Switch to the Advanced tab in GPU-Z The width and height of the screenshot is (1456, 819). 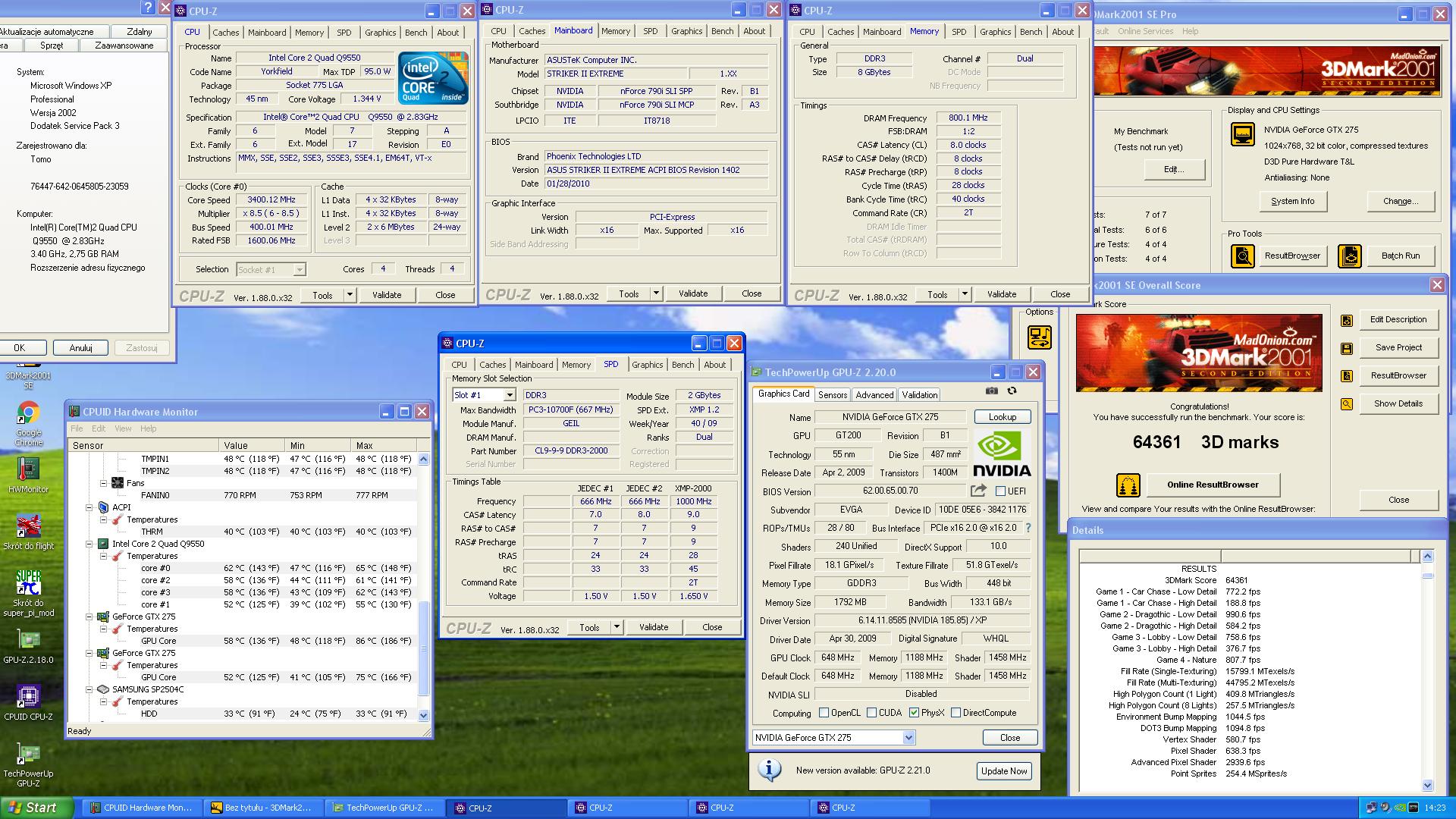point(874,395)
